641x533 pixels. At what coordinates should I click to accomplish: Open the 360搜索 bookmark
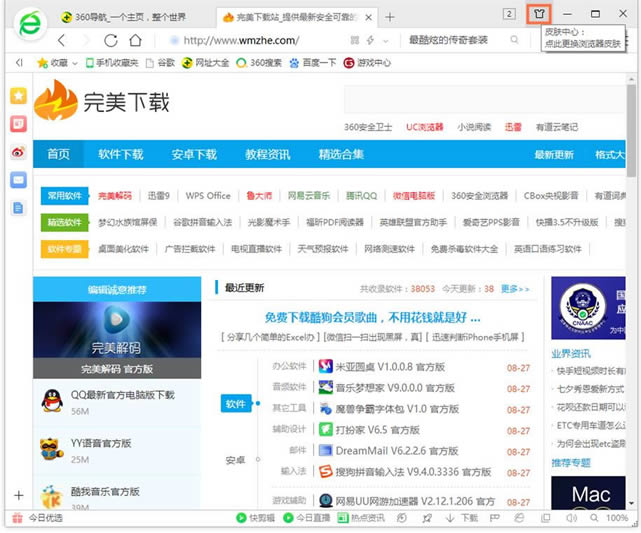(x=259, y=63)
